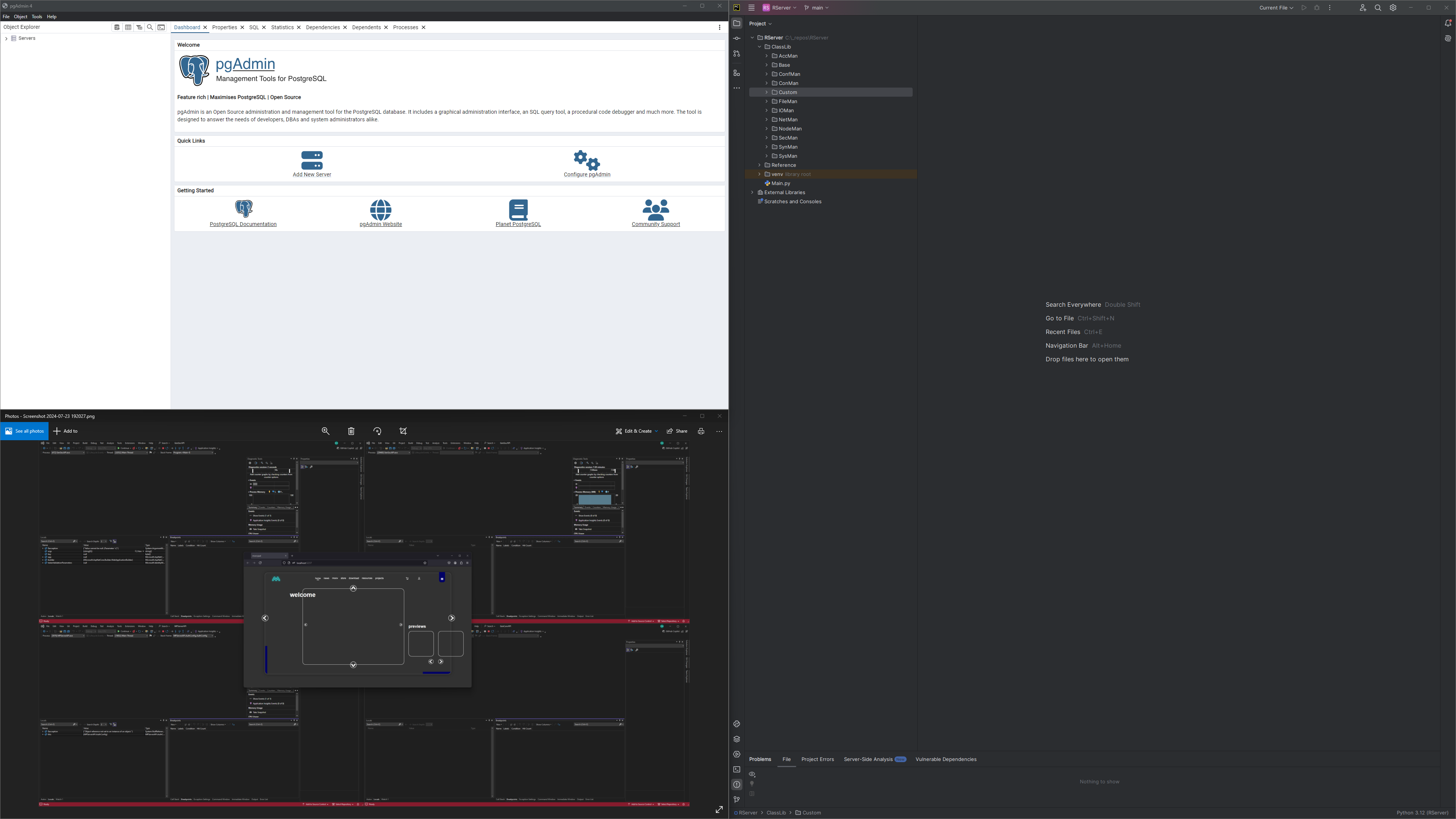Click Configure pgAdmin quick link
Image resolution: width=1456 pixels, height=819 pixels.
tap(587, 164)
